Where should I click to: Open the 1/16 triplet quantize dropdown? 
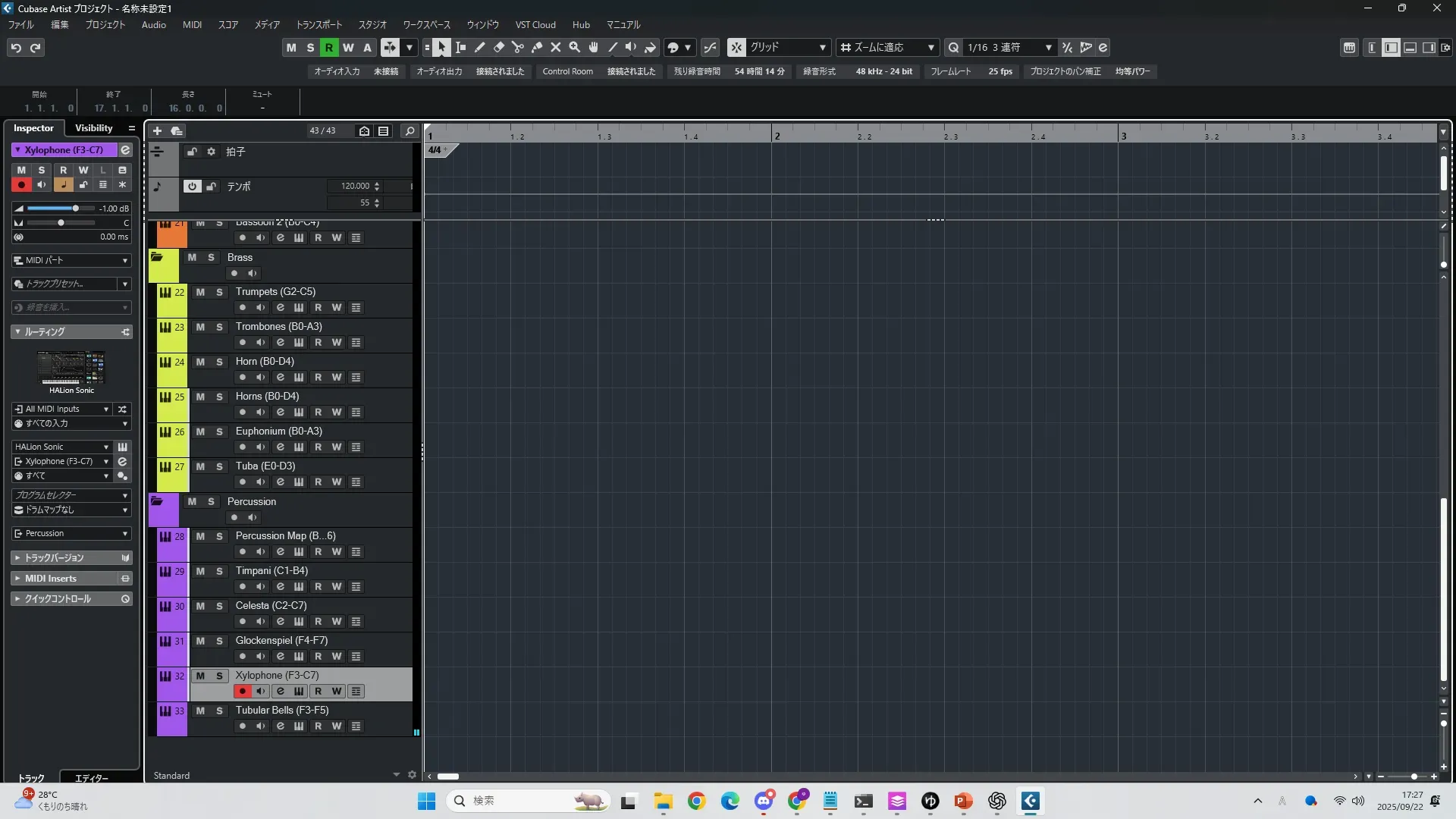click(1048, 47)
